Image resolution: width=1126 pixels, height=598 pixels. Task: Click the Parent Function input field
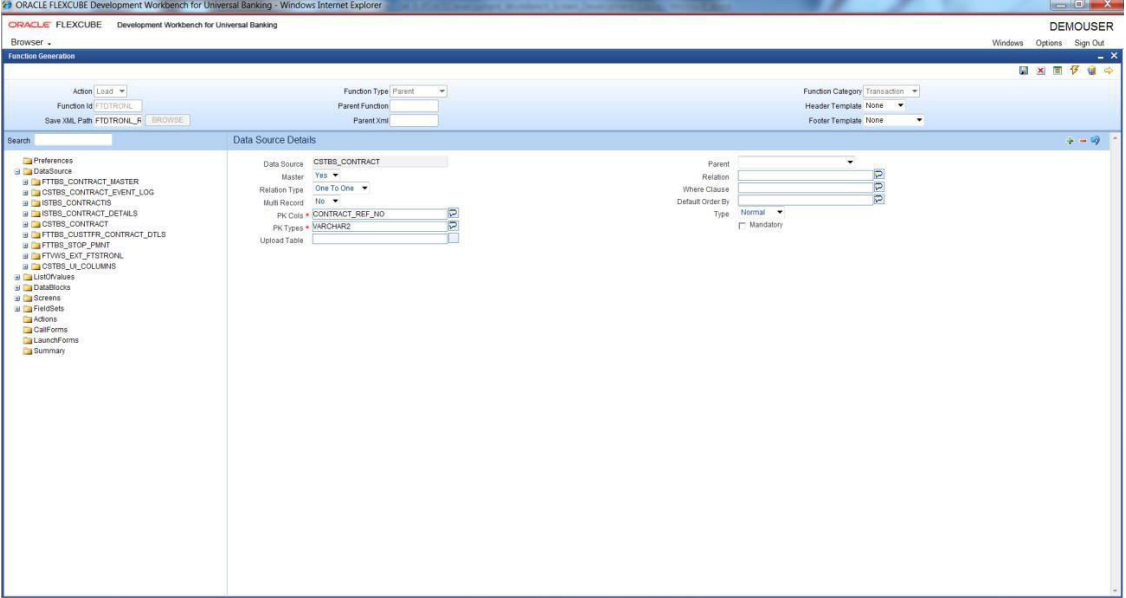pos(414,106)
